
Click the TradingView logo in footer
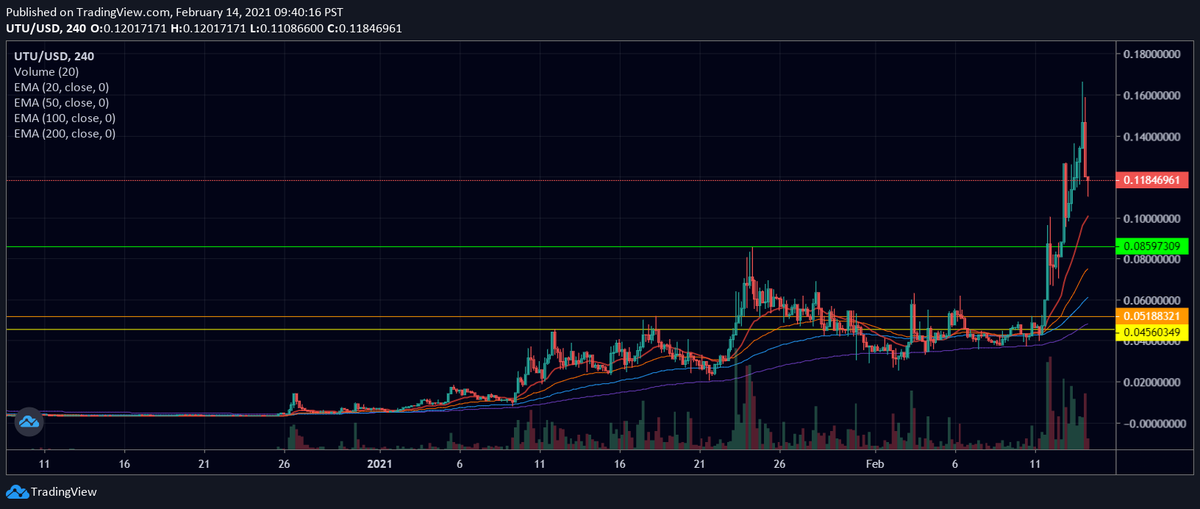click(51, 492)
